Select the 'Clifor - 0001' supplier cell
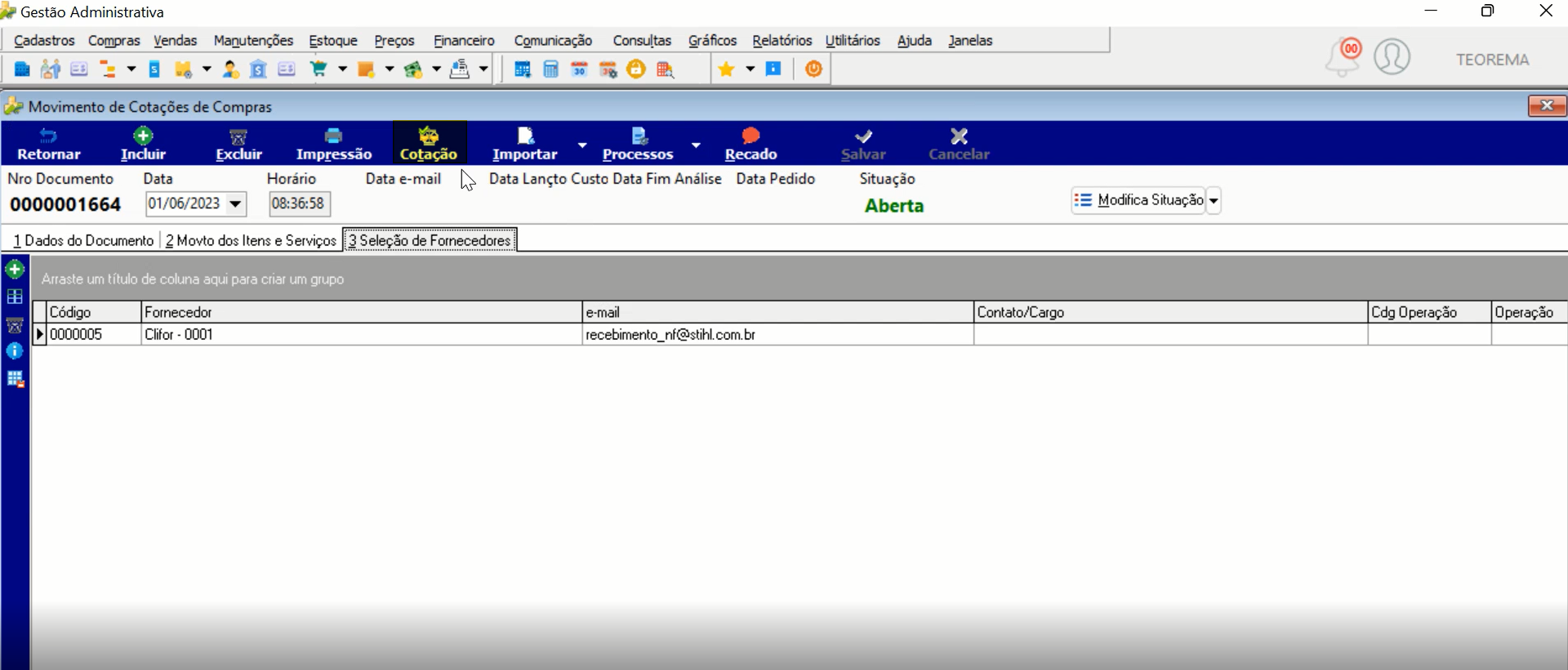The width and height of the screenshot is (1568, 670). pos(361,334)
